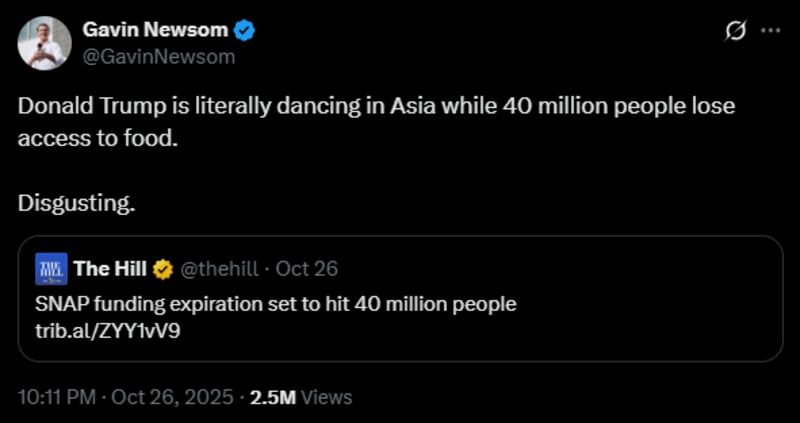Click the "access to food." text line
This screenshot has width=800, height=423.
(x=97, y=139)
